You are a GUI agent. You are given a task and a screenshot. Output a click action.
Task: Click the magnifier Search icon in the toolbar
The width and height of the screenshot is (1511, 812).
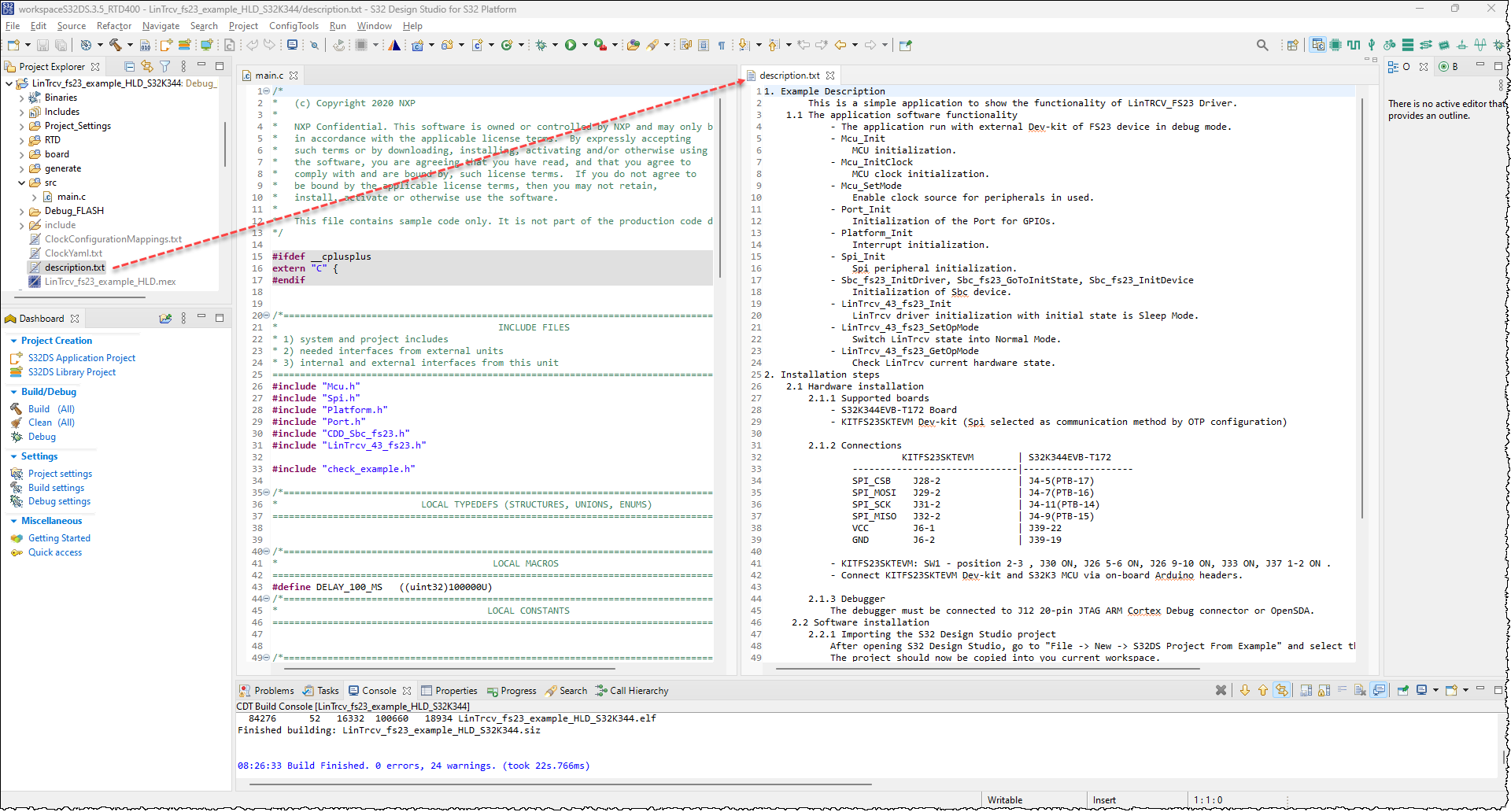click(x=1262, y=45)
